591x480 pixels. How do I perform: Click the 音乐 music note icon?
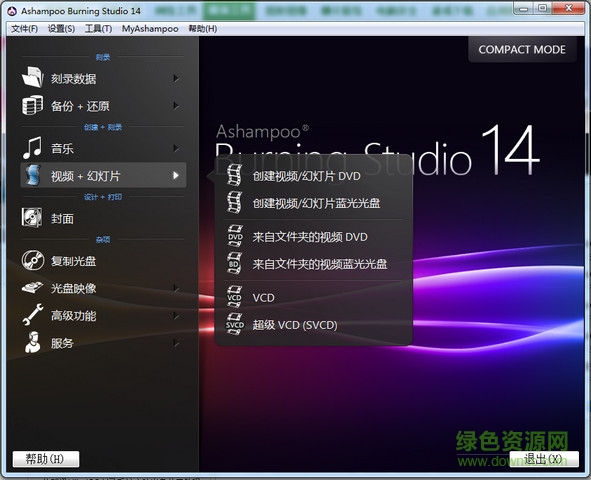pyautogui.click(x=32, y=147)
